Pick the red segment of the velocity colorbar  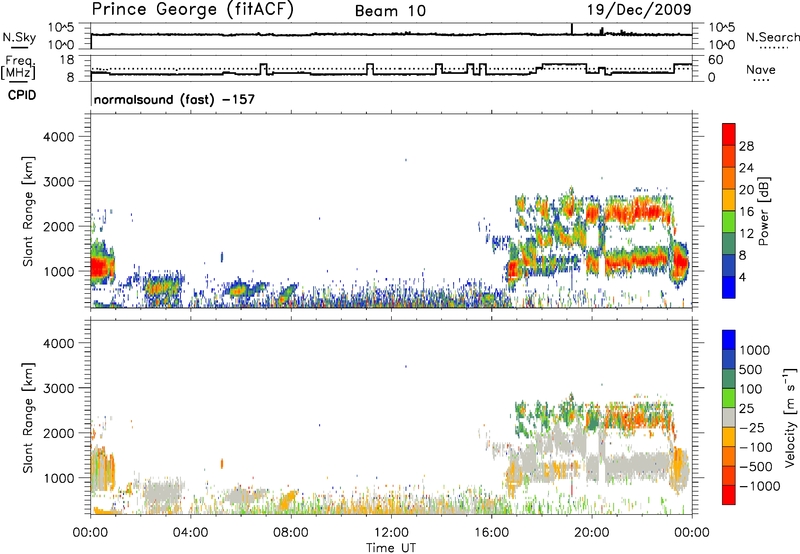pos(729,495)
